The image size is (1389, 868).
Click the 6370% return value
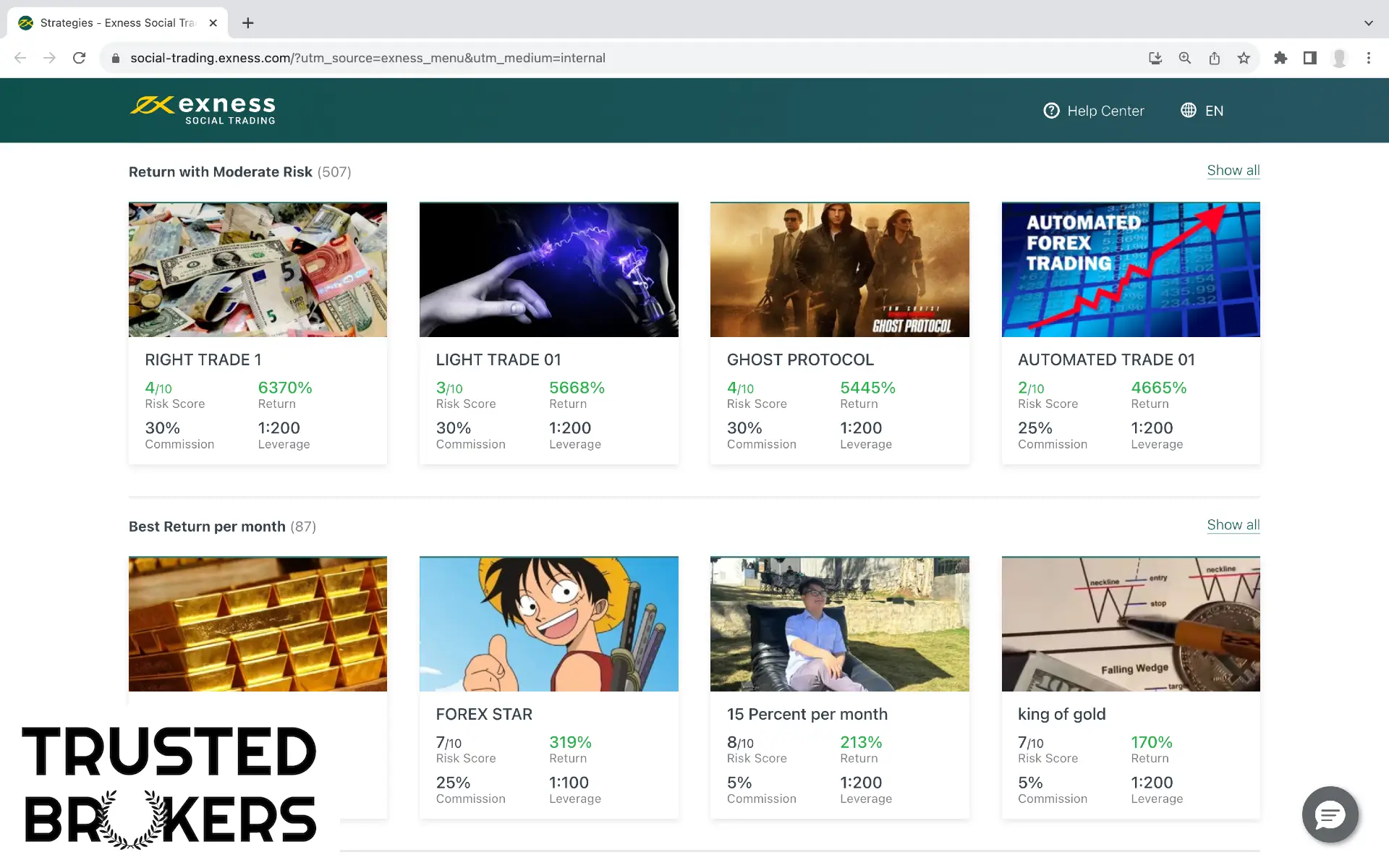point(285,388)
